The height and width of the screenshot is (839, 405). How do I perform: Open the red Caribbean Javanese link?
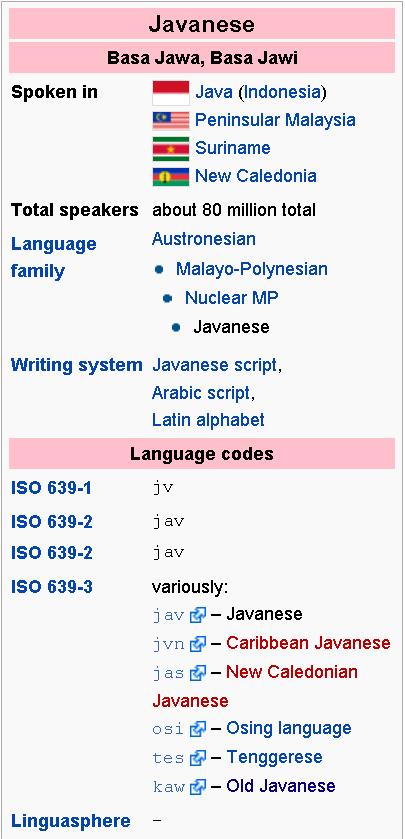click(308, 643)
